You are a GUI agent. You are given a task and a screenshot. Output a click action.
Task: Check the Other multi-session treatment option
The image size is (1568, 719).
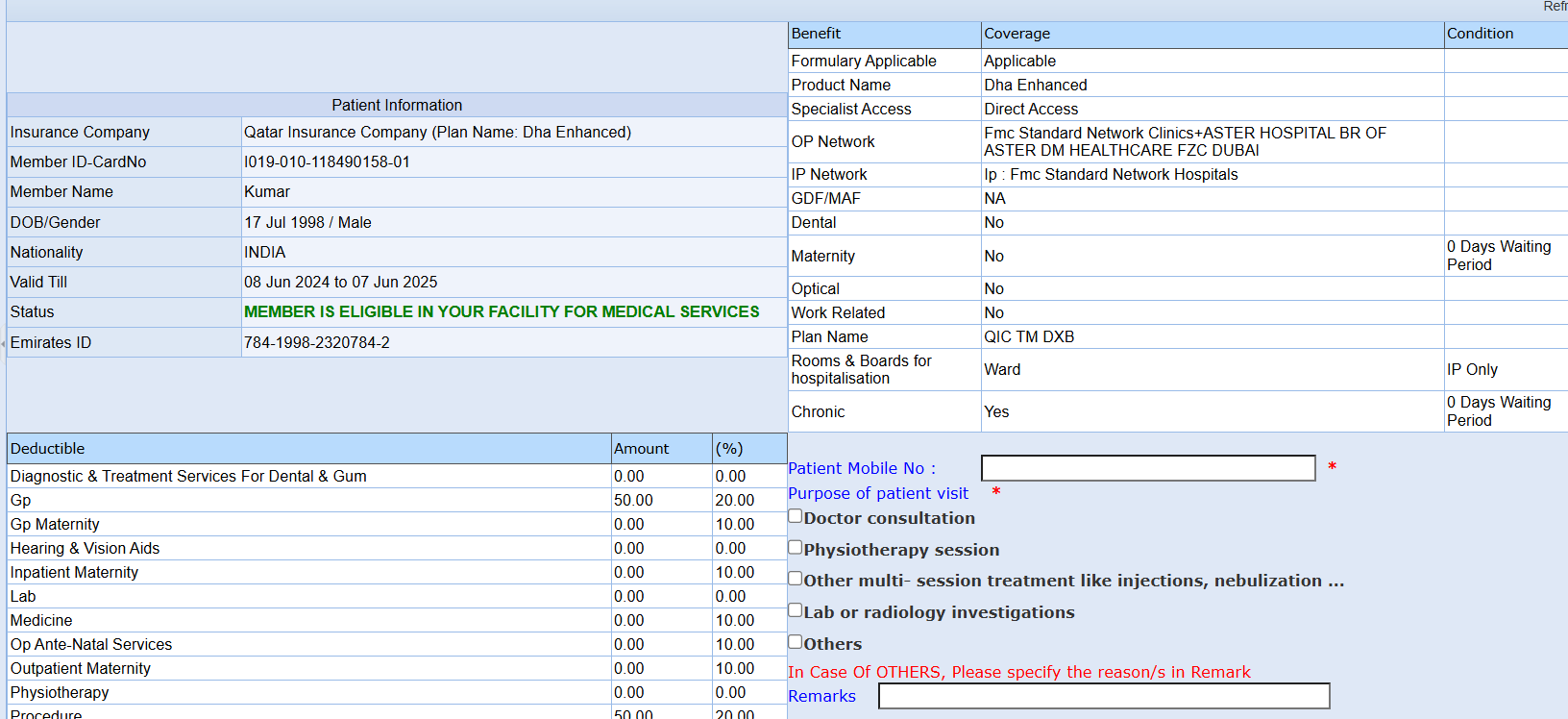pos(796,579)
